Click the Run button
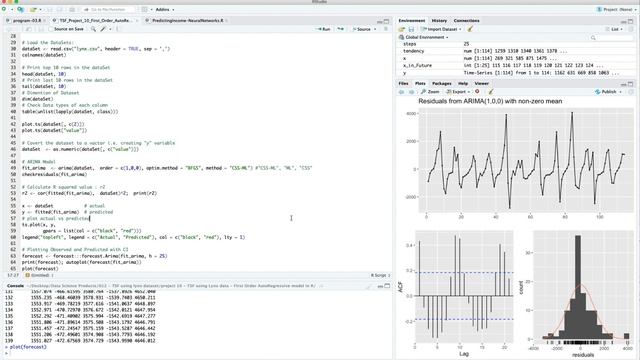Image resolution: width=640 pixels, height=360 pixels. point(323,29)
